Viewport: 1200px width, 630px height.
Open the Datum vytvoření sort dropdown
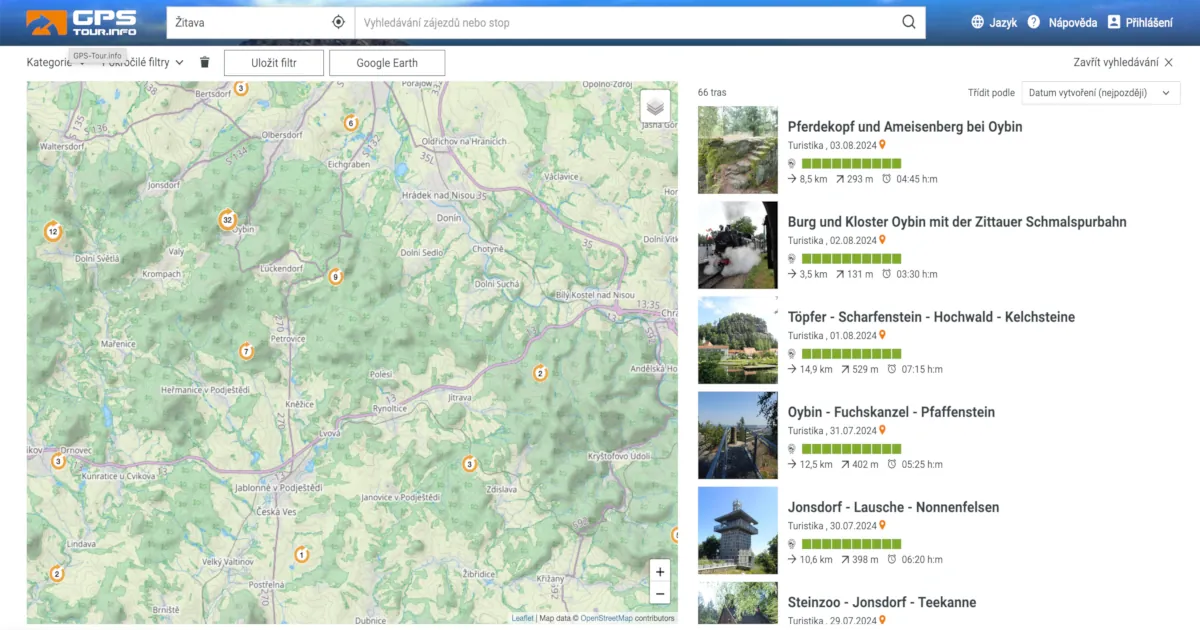point(1100,92)
